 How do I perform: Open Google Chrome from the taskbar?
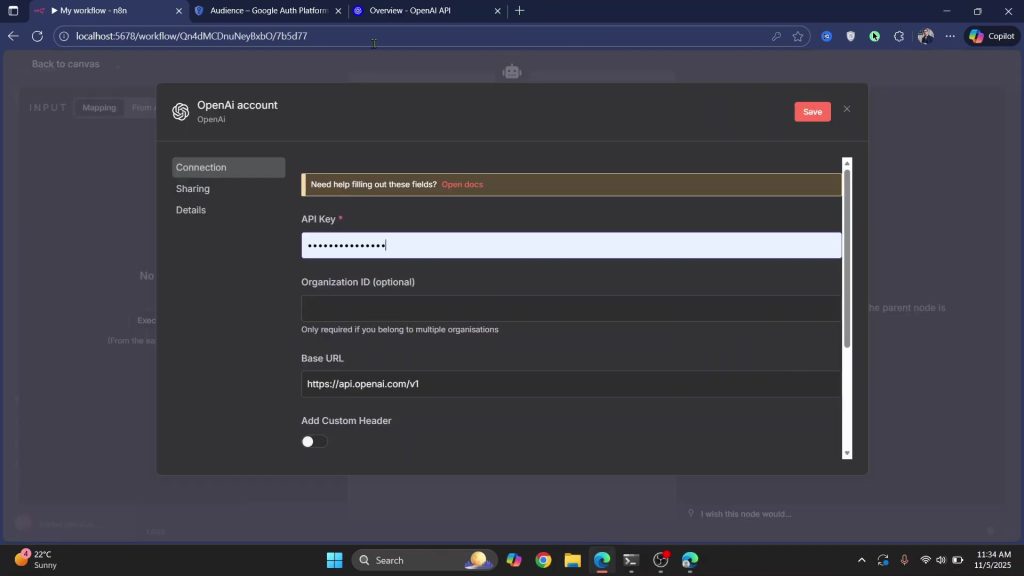pyautogui.click(x=543, y=560)
